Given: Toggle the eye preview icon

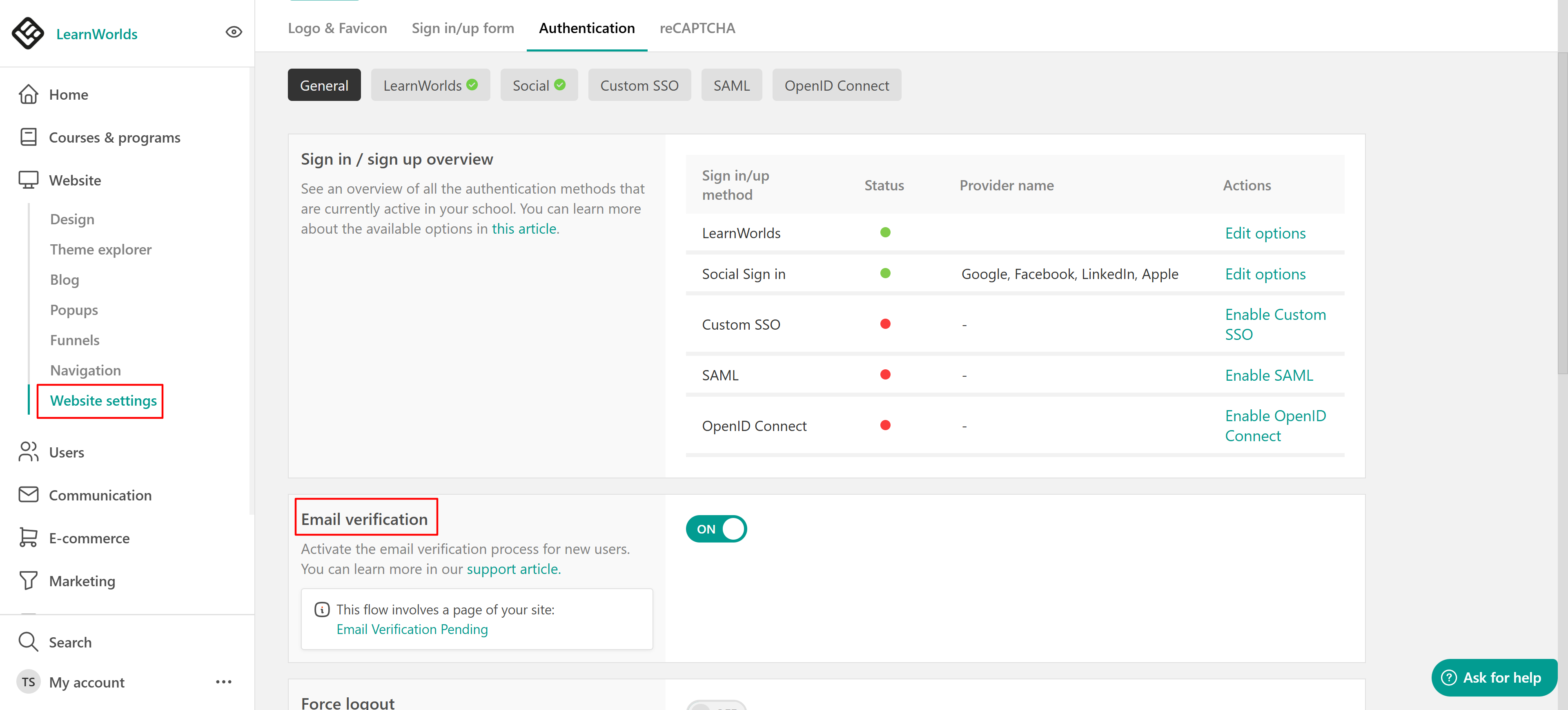Looking at the screenshot, I should point(234,32).
